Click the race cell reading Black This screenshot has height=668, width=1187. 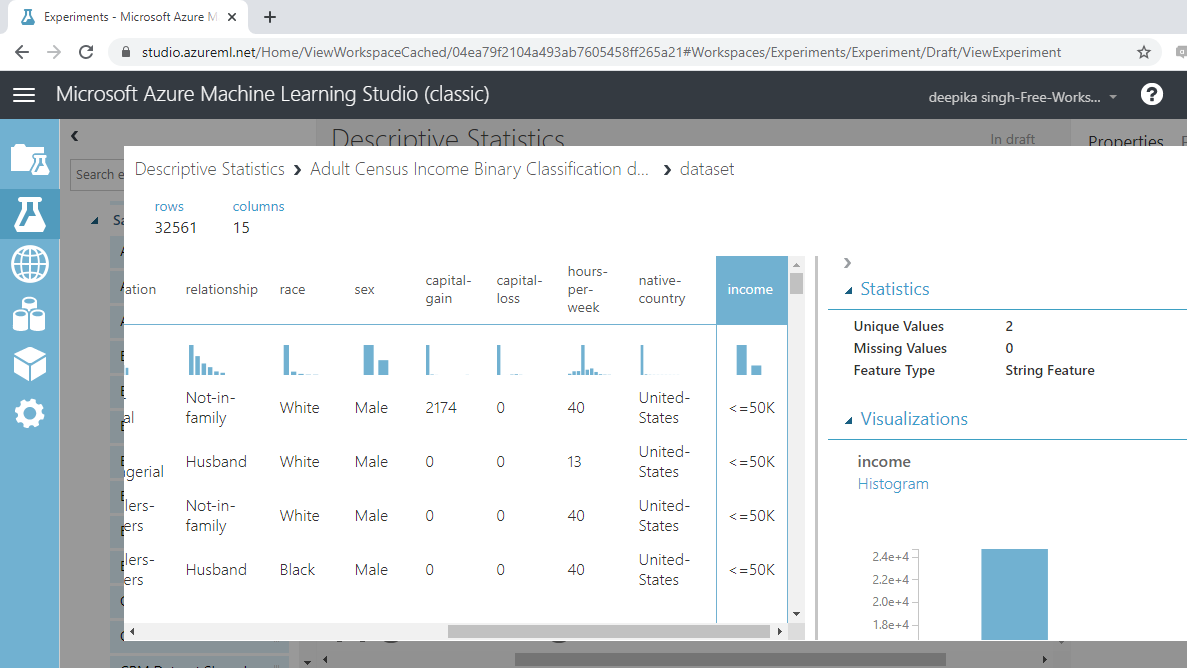click(297, 570)
